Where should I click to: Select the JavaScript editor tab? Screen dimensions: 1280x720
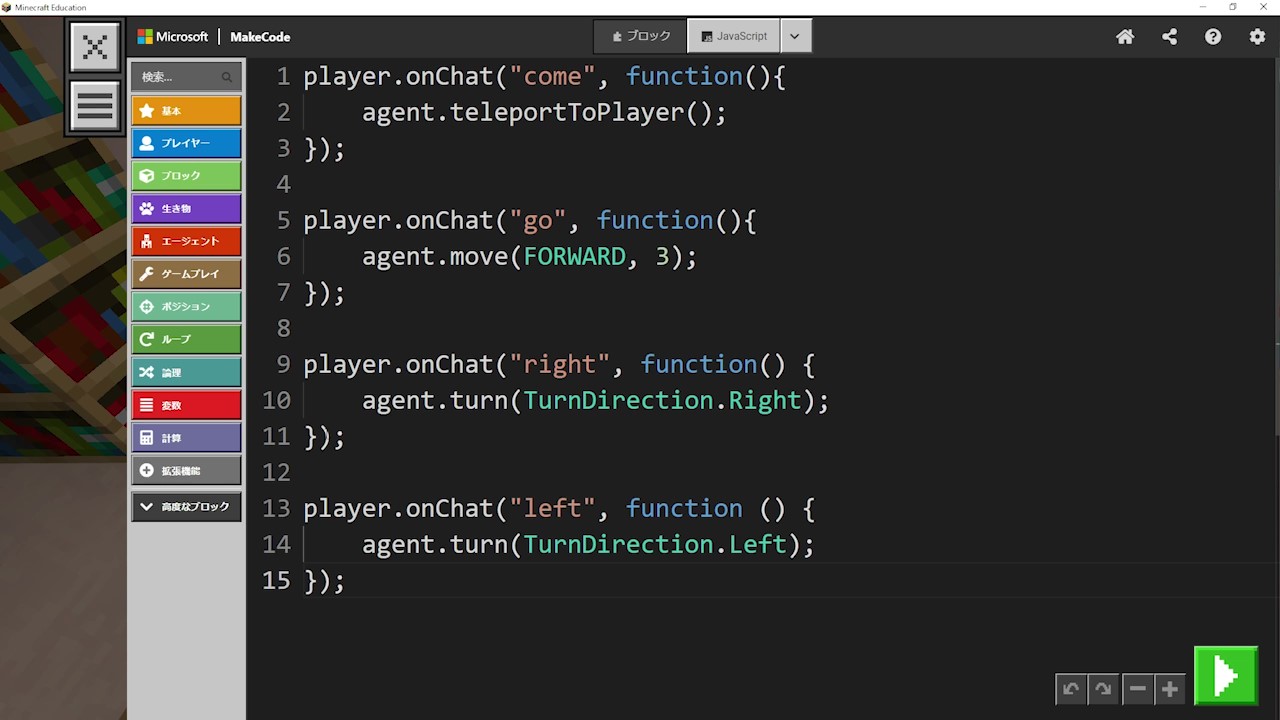click(734, 36)
